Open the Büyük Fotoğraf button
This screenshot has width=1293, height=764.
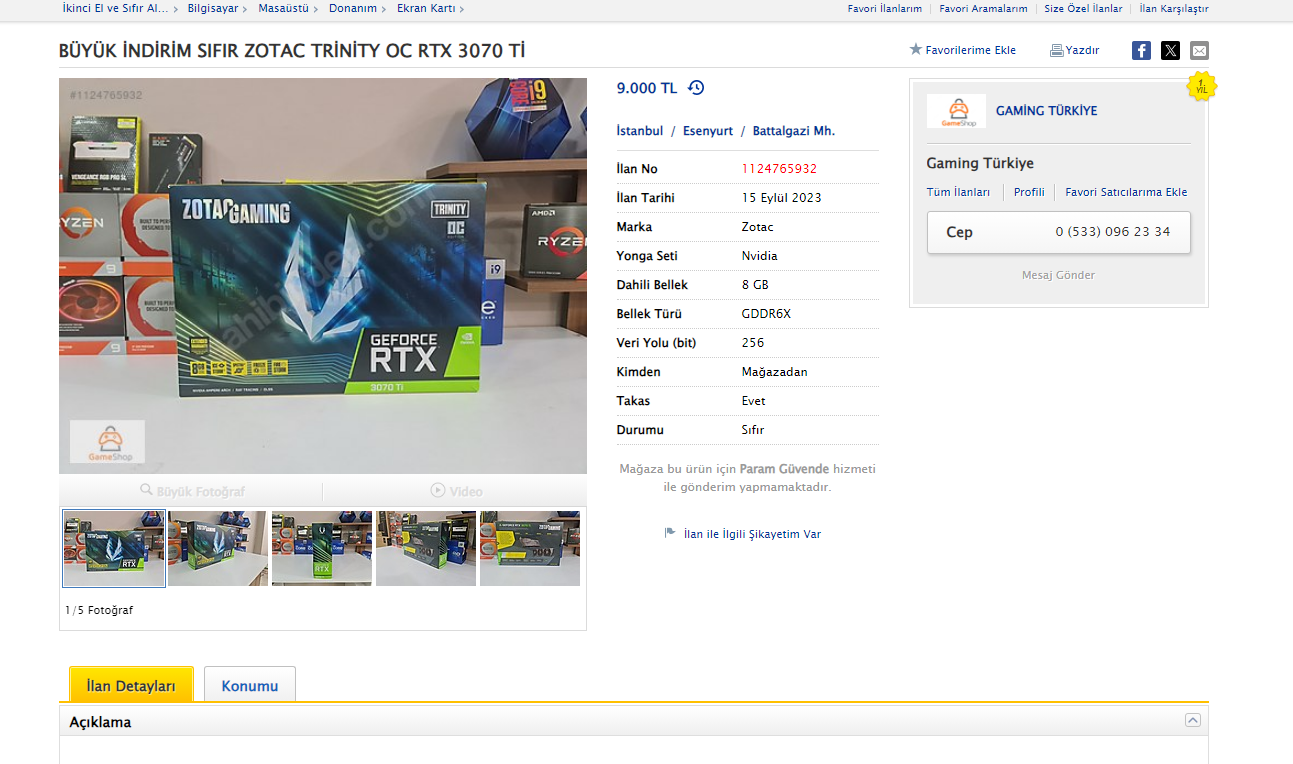click(x=191, y=491)
